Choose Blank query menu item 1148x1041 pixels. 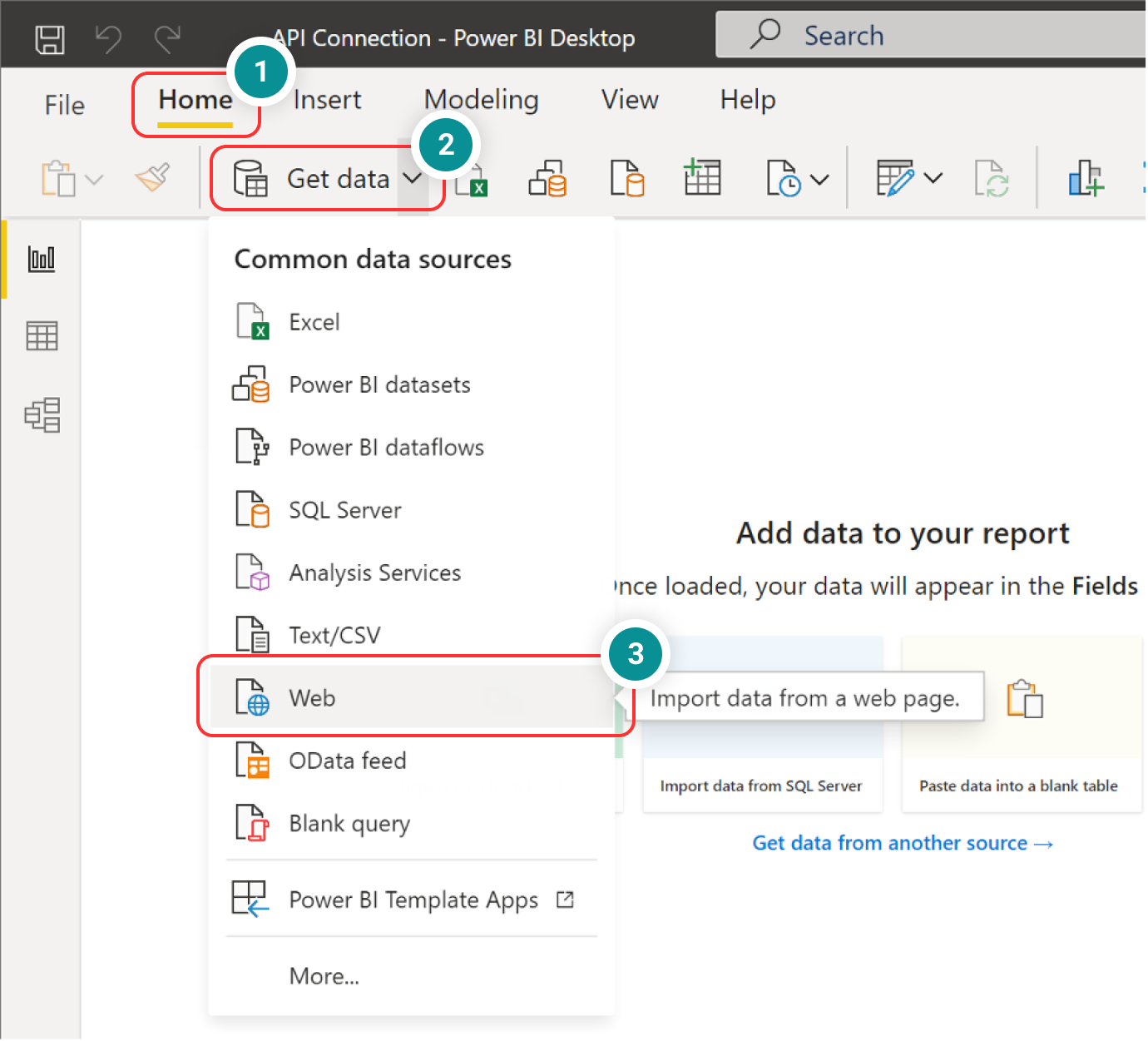click(412, 823)
